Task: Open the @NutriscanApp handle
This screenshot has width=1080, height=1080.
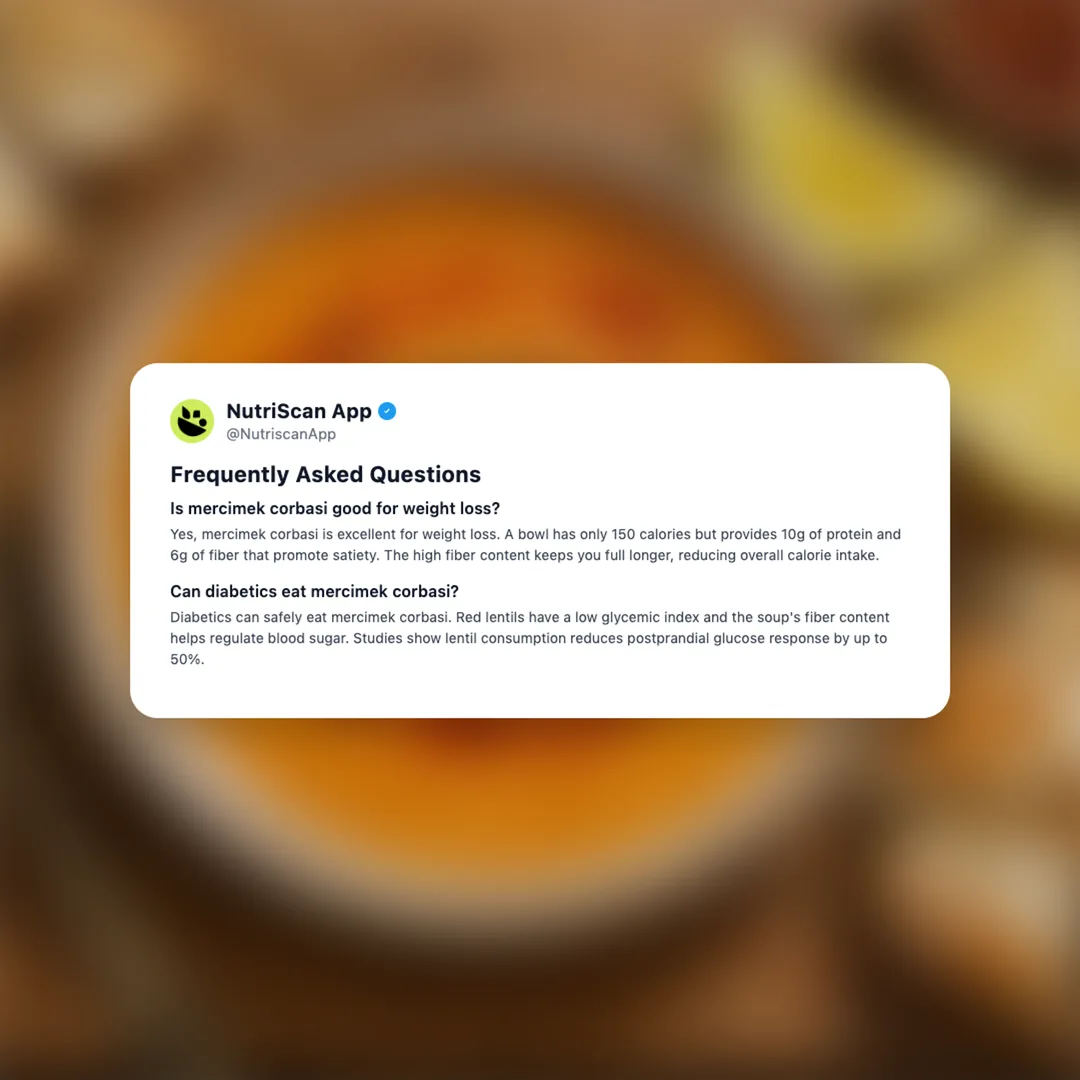Action: (281, 434)
